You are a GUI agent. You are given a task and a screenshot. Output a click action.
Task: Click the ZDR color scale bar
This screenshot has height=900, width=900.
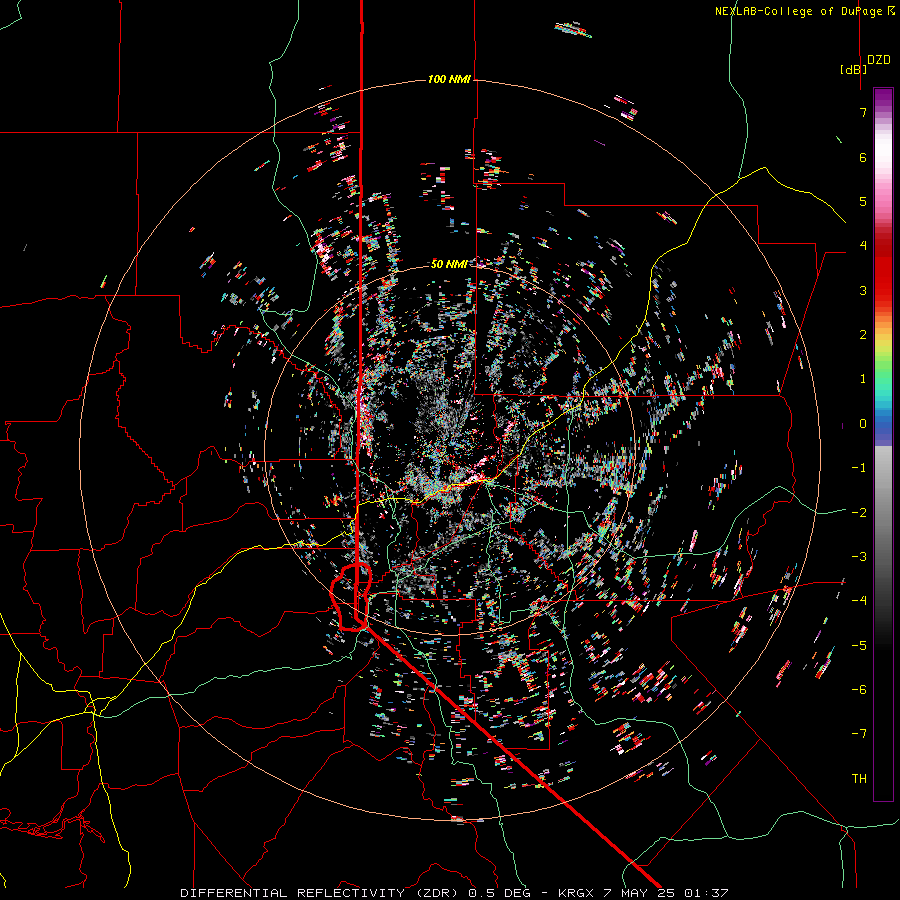(883, 444)
